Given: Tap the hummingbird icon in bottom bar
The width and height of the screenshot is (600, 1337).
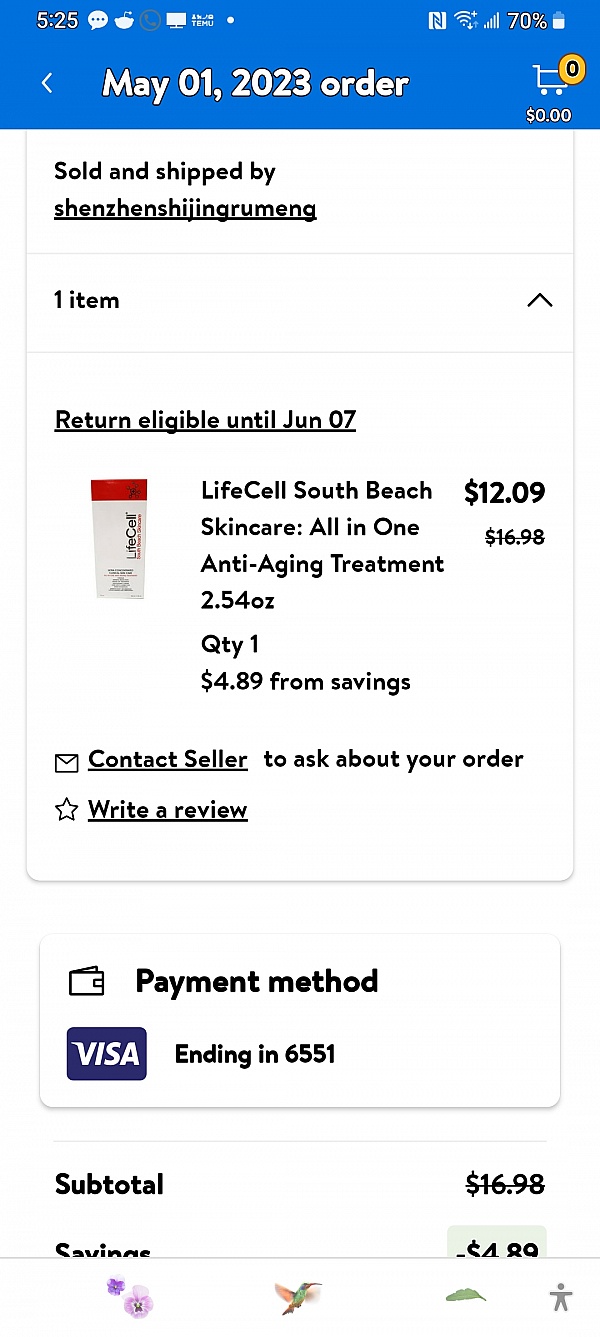Looking at the screenshot, I should pos(298,1297).
